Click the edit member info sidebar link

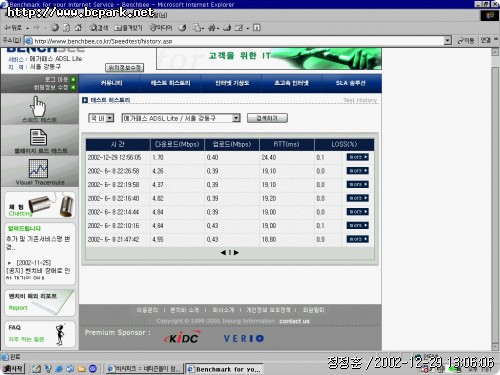54,87
